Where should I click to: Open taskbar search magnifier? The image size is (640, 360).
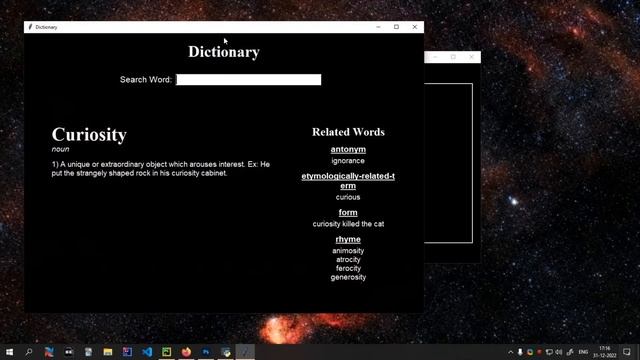click(x=29, y=352)
